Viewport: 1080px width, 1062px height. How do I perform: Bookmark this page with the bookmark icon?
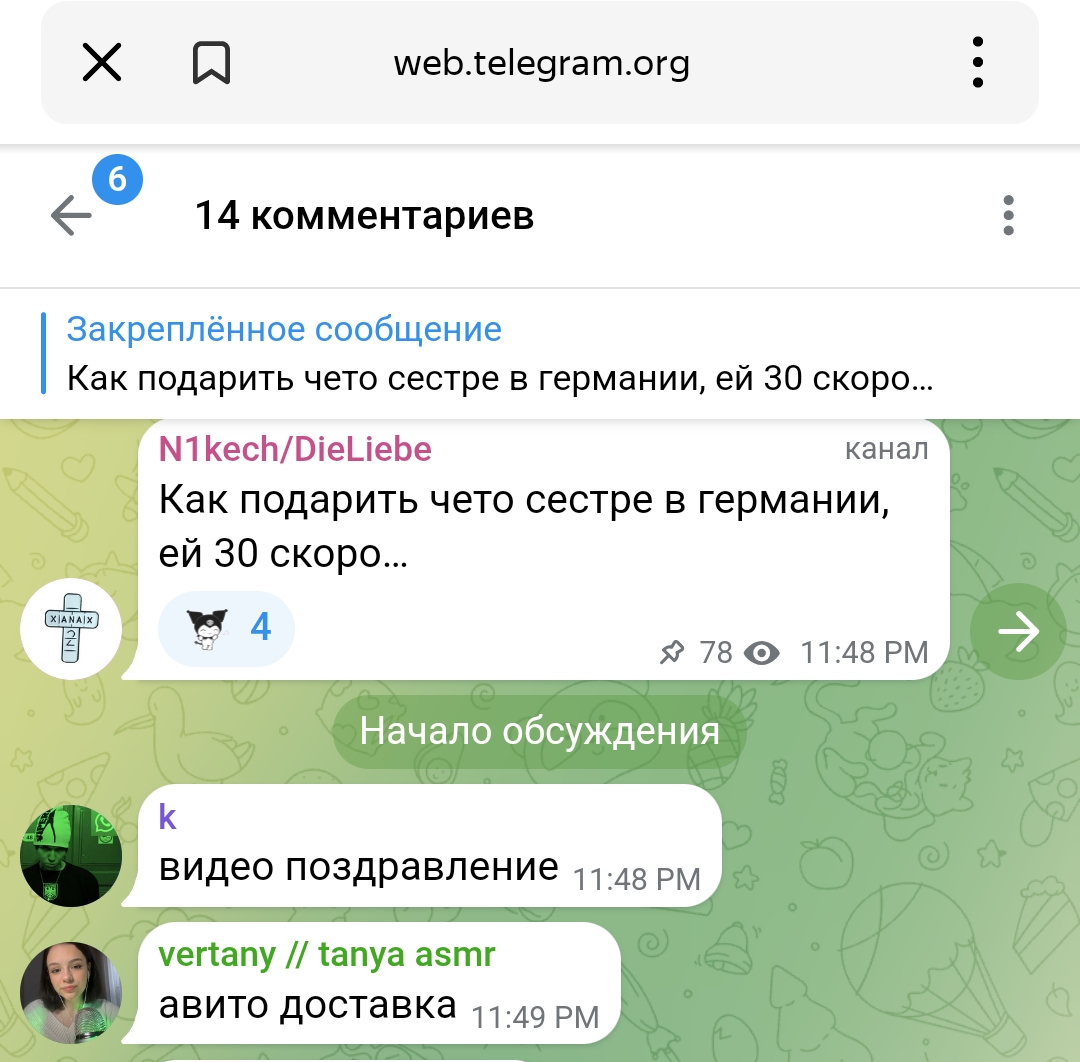(x=211, y=63)
